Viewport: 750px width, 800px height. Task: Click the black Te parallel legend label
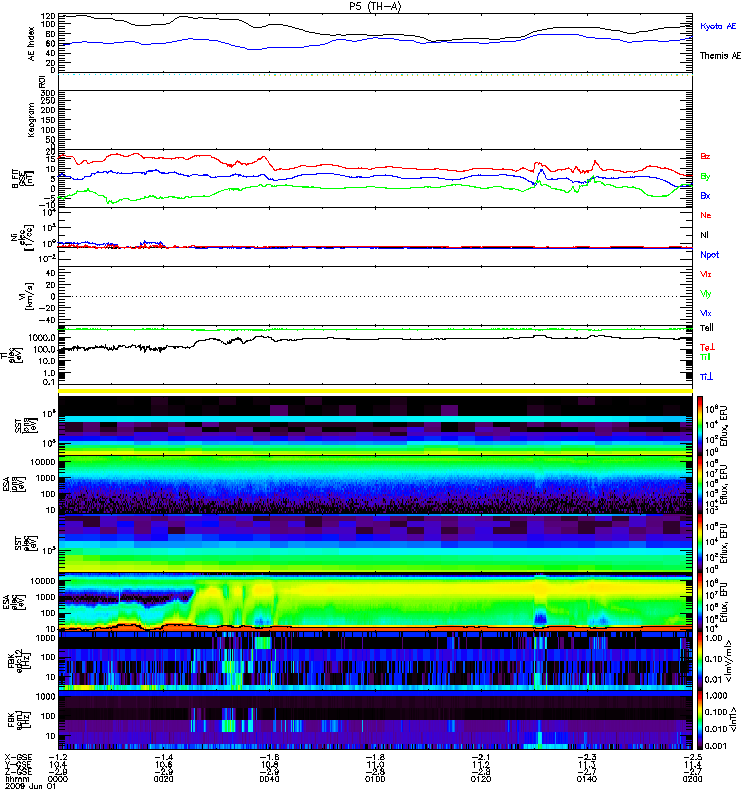coord(707,328)
